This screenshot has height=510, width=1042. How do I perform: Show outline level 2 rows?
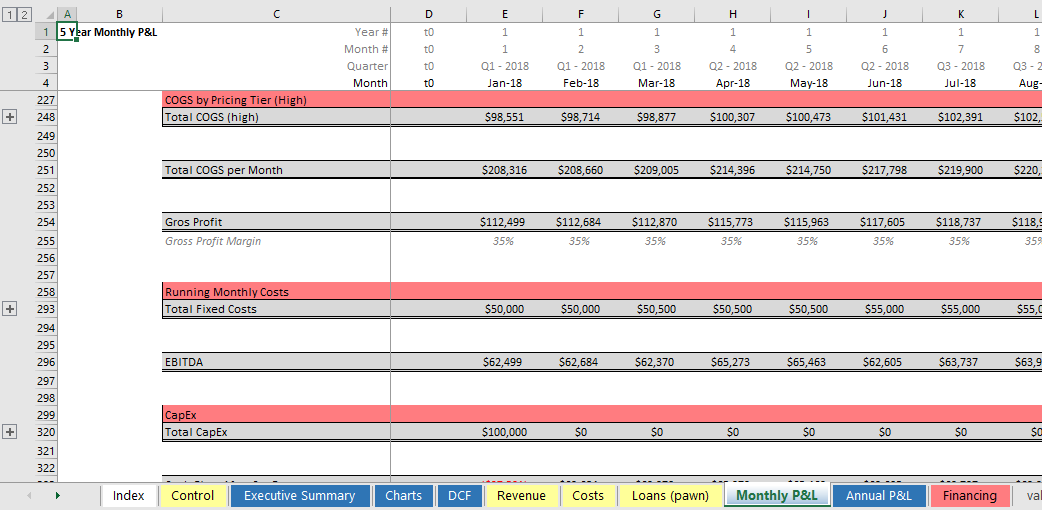point(24,13)
